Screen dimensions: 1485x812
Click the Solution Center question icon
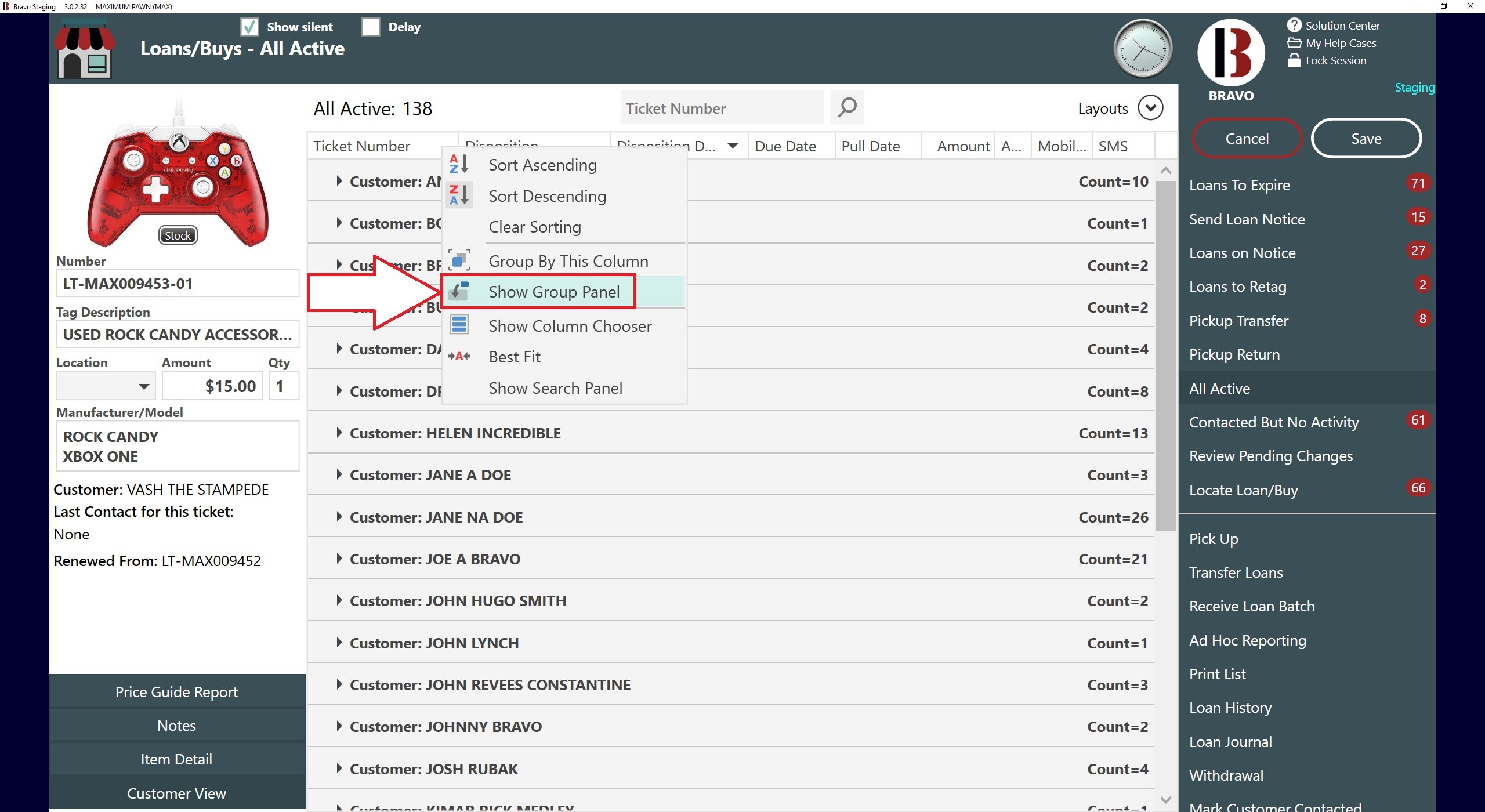[1294, 26]
